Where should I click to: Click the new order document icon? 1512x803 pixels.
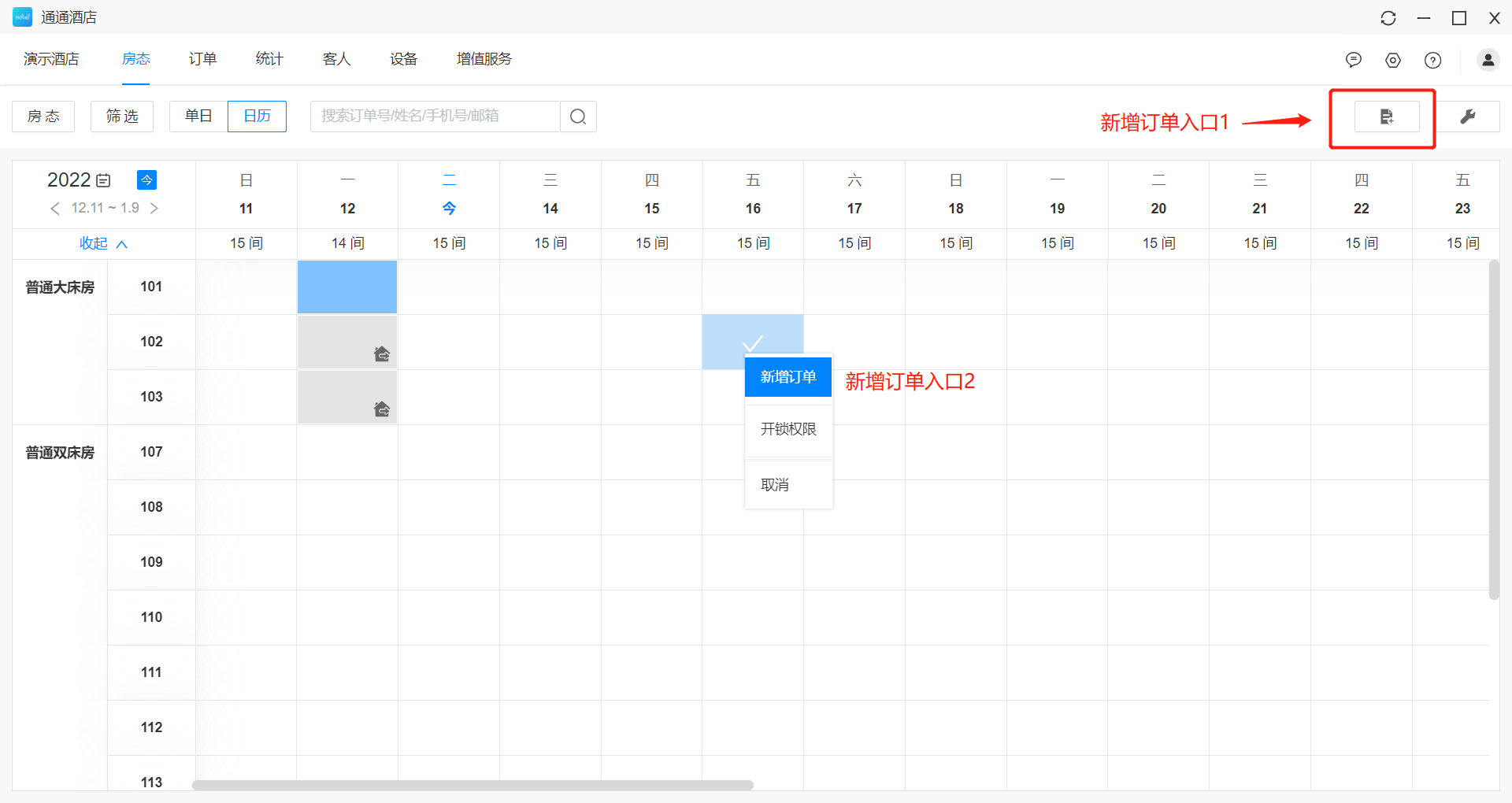tap(1386, 117)
